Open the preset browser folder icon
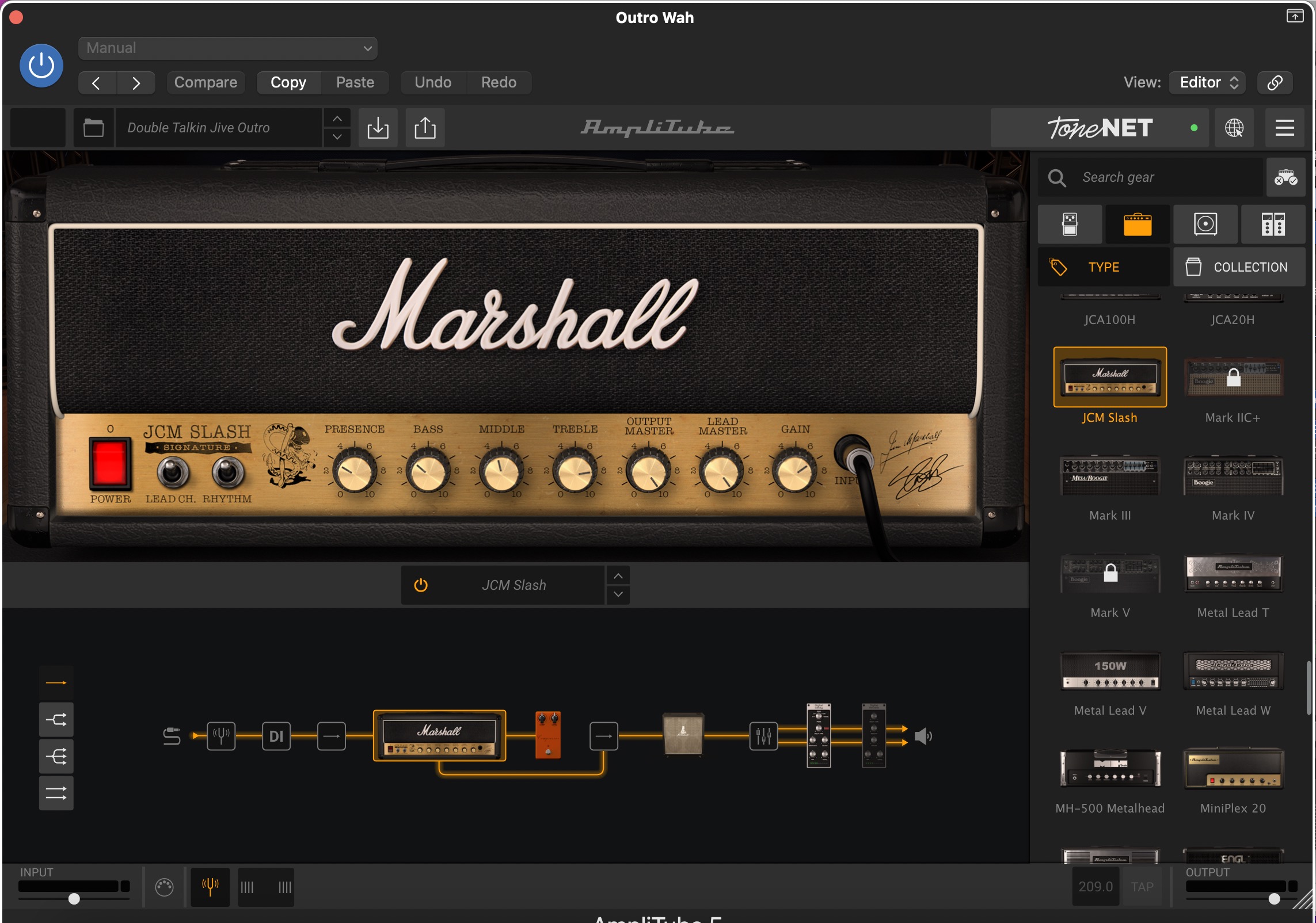The width and height of the screenshot is (1316, 923). coord(93,127)
